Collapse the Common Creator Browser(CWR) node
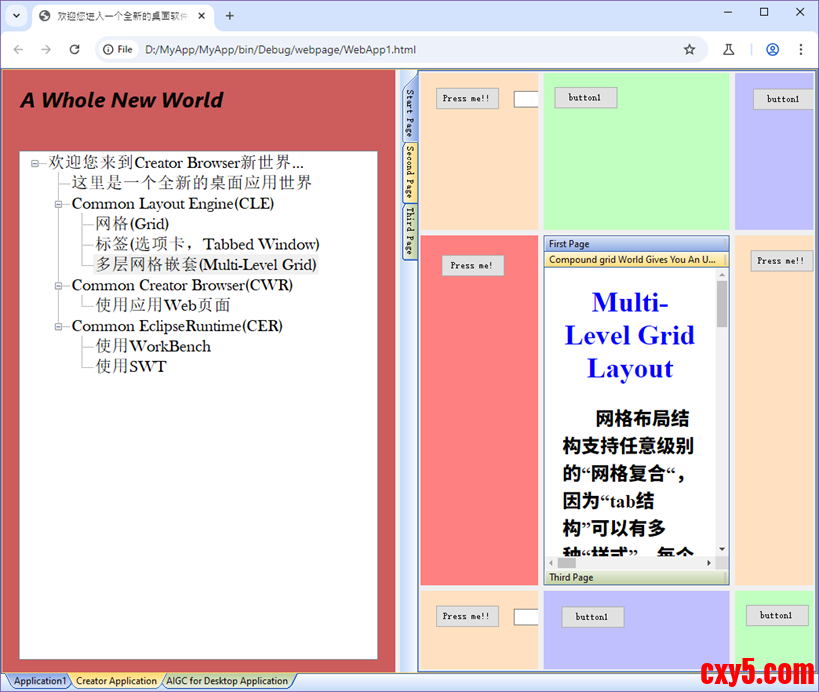The width and height of the screenshot is (819, 692). 59,286
